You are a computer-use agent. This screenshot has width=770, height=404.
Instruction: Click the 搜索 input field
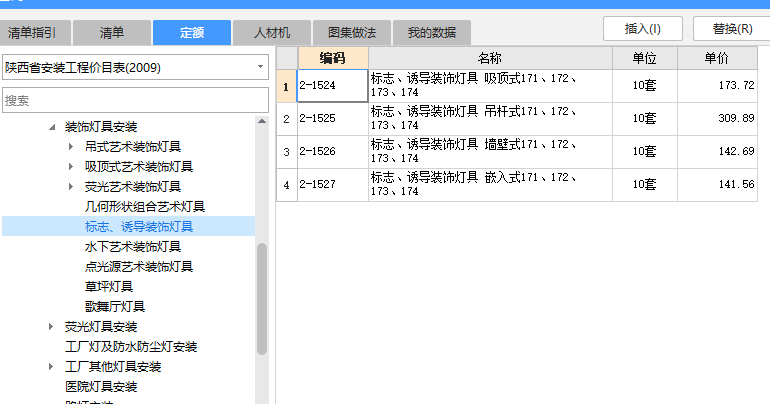[136, 100]
